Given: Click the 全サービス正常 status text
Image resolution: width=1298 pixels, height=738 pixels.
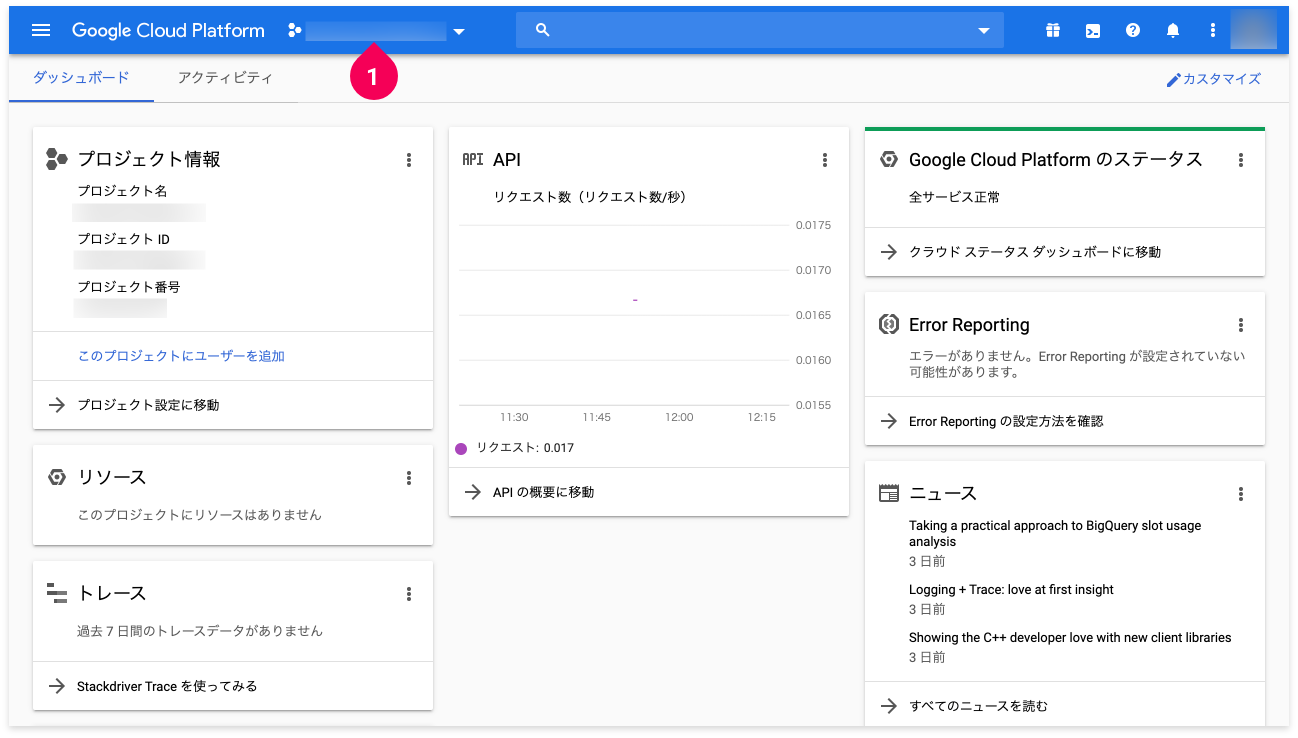Looking at the screenshot, I should point(954,197).
